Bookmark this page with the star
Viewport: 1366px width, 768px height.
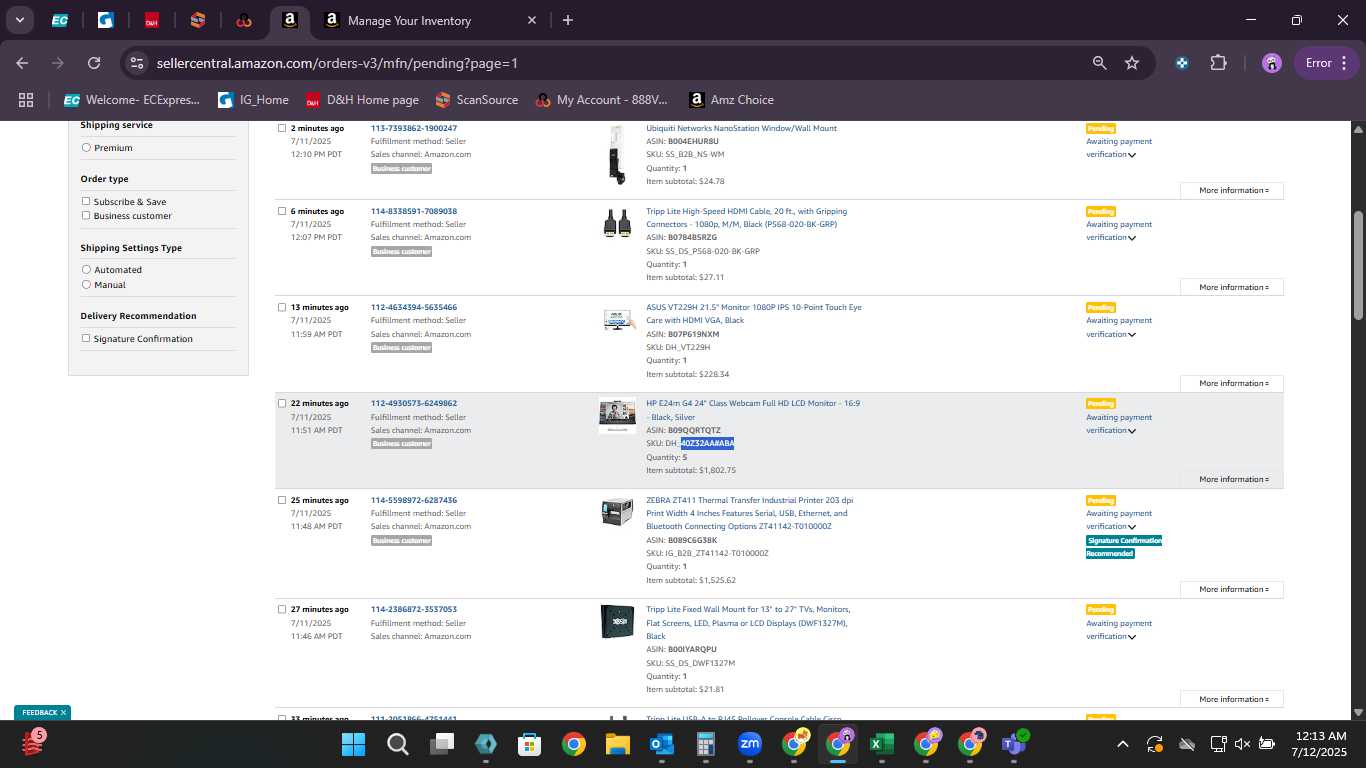coord(1132,63)
